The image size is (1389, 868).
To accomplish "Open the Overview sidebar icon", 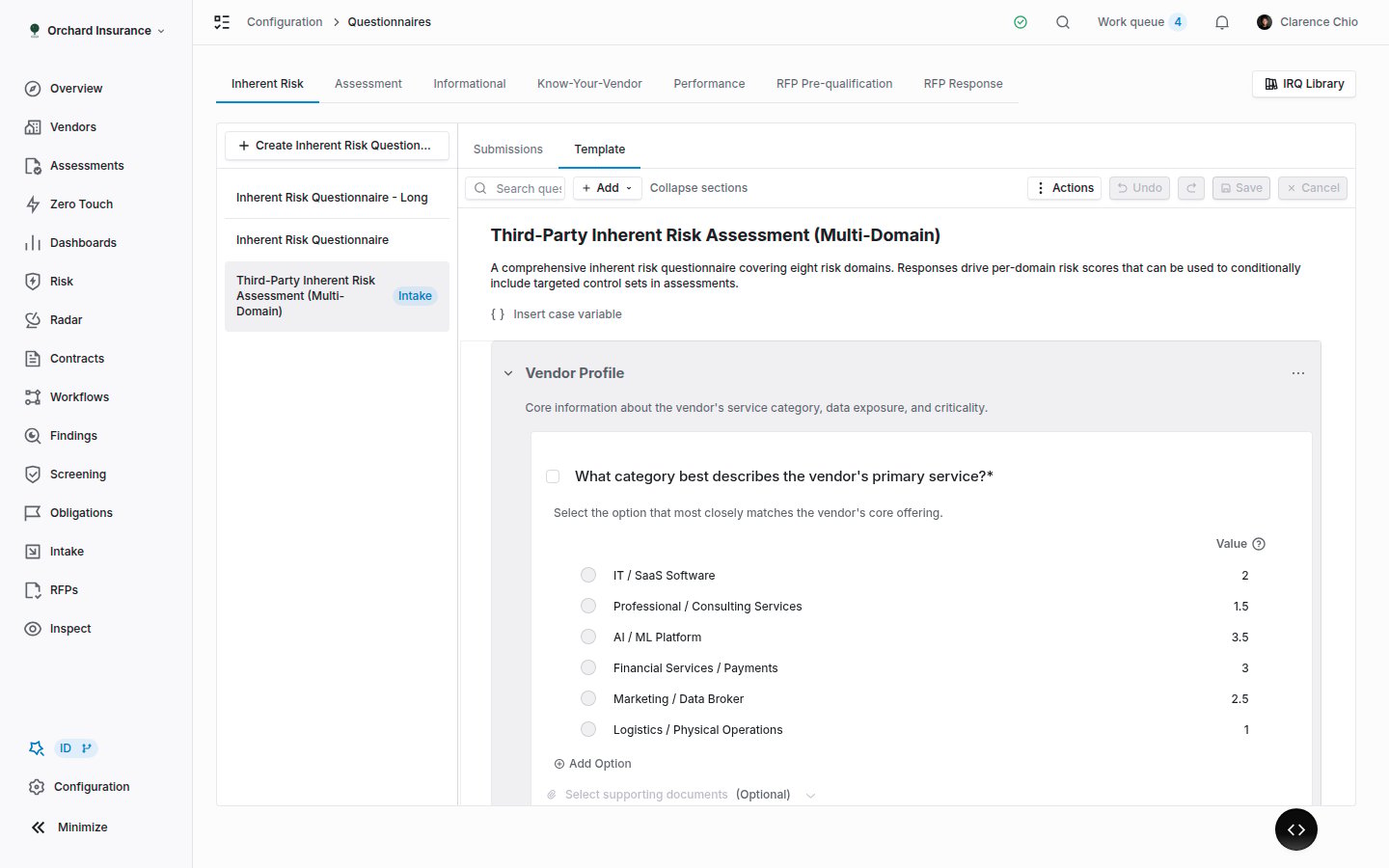I will click(33, 89).
